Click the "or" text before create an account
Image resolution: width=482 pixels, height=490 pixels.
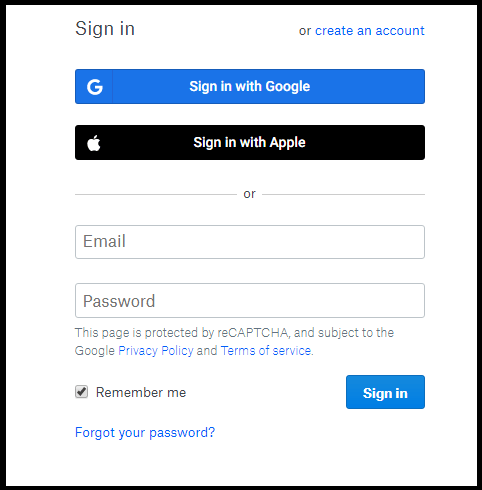coord(305,31)
